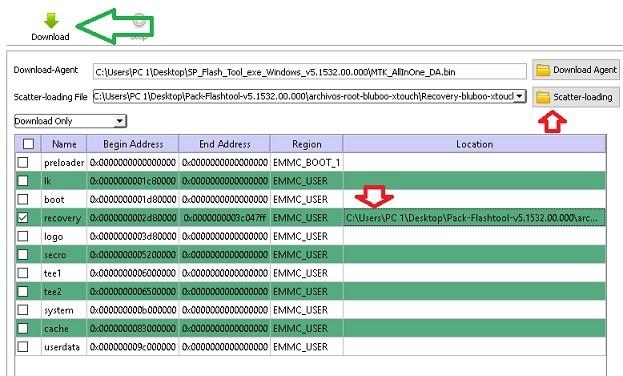
Task: Click begin address 0x0000000083000000 of cache
Action: point(133,329)
